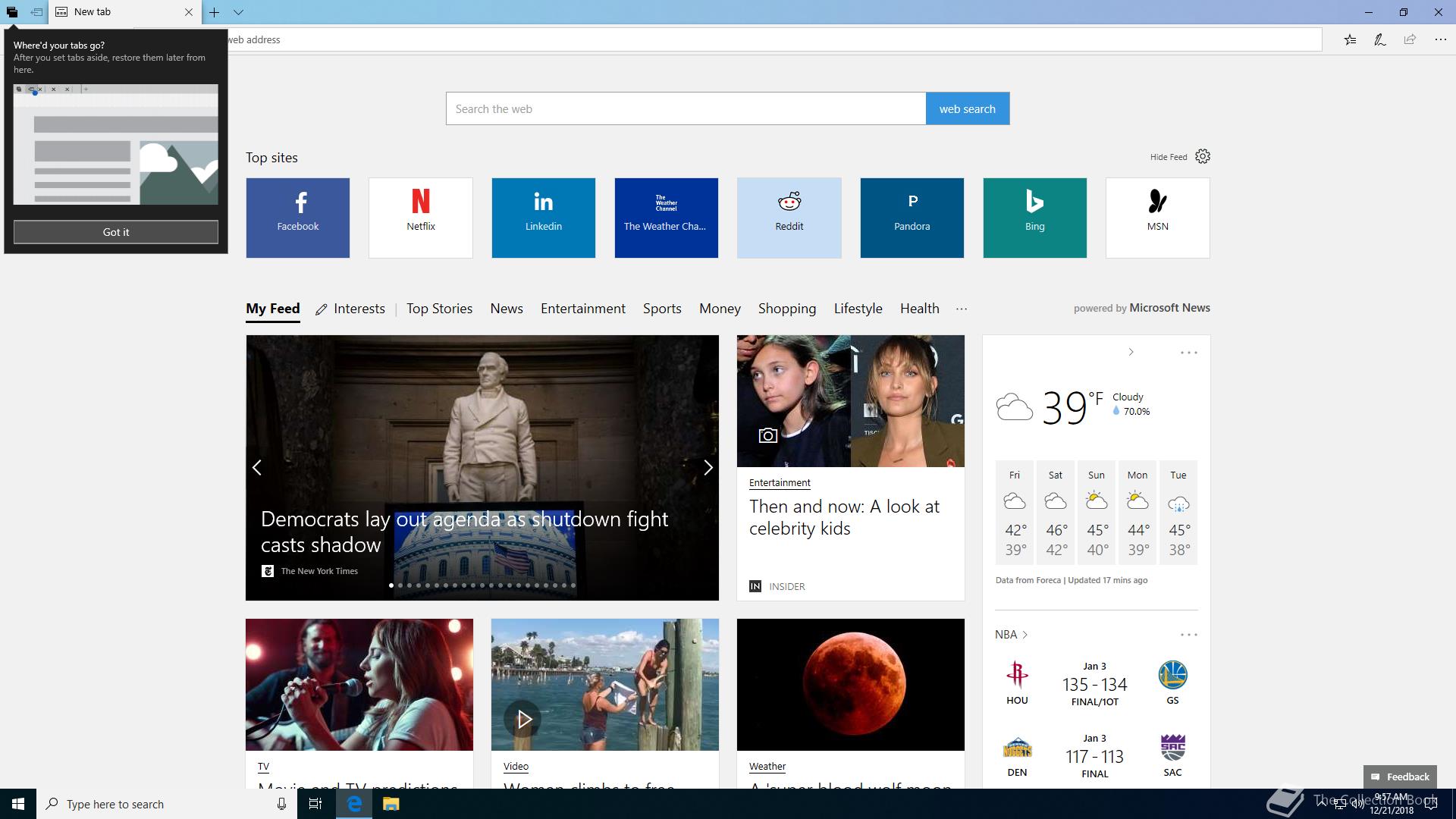Open weather card options ellipsis
This screenshot has height=819, width=1456.
tap(1188, 353)
